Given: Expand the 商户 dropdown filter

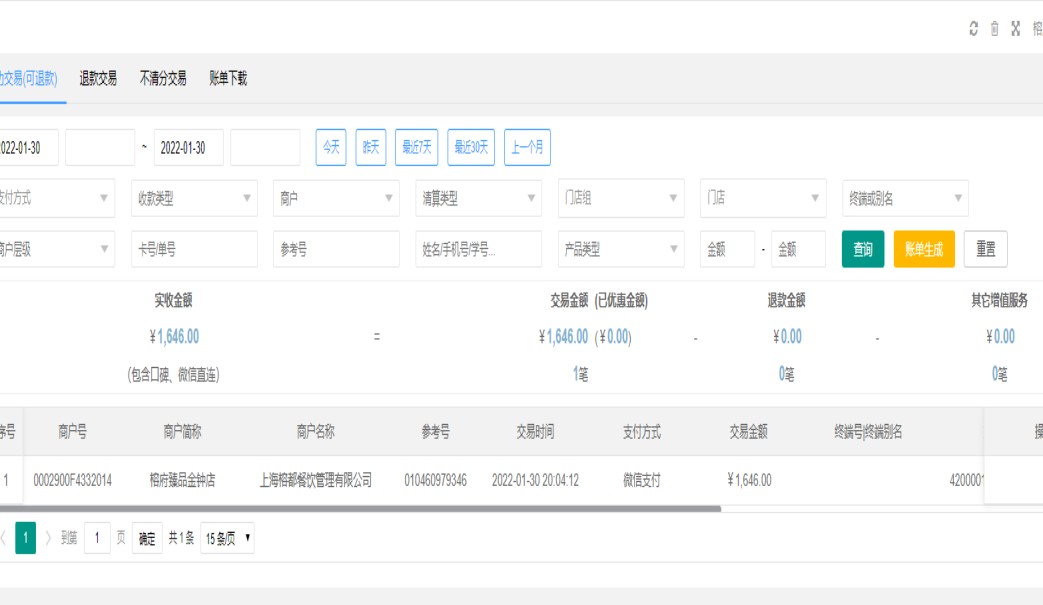Looking at the screenshot, I should pos(336,198).
